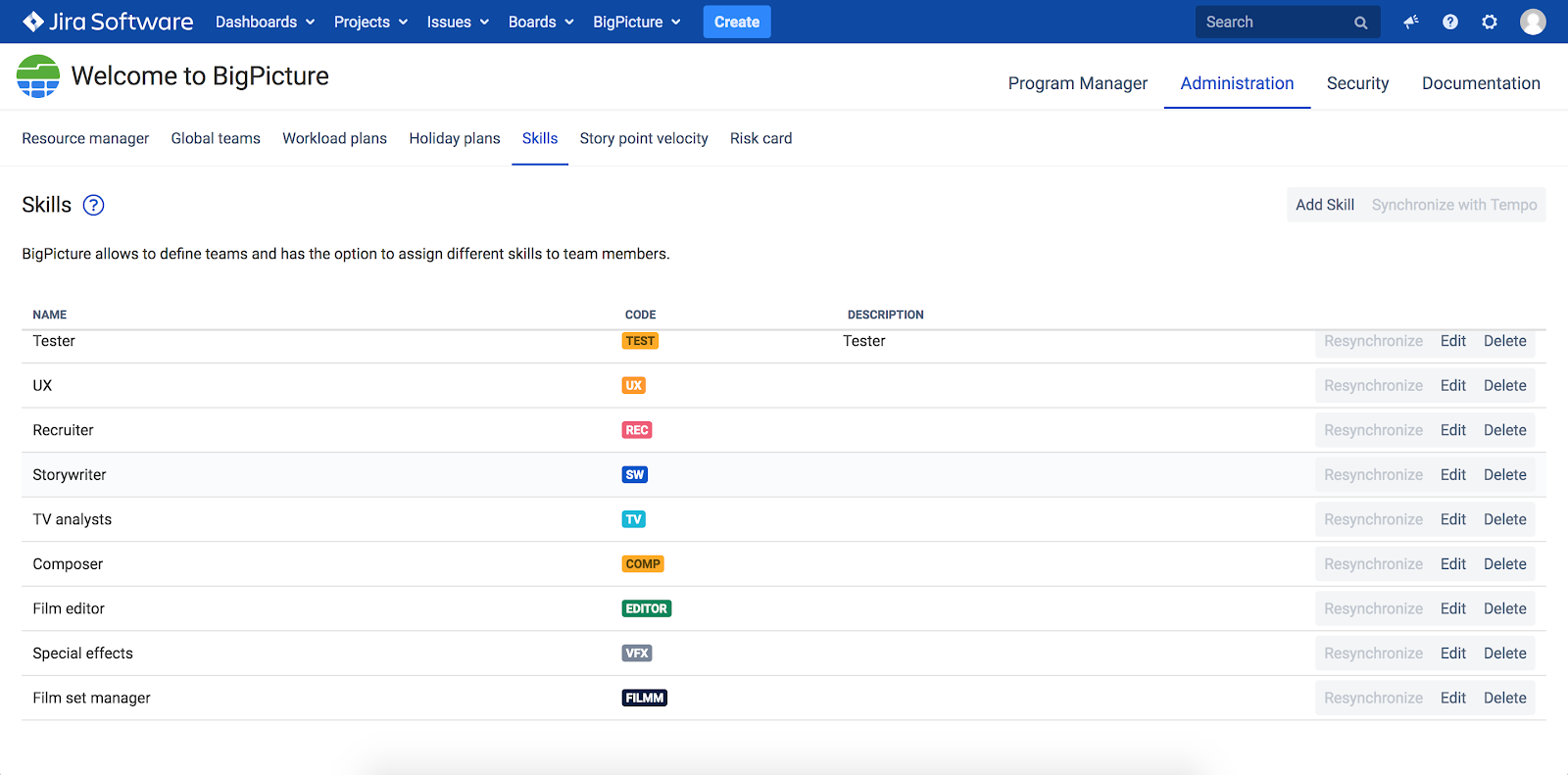
Task: Open the Security section
Action: click(x=1357, y=83)
